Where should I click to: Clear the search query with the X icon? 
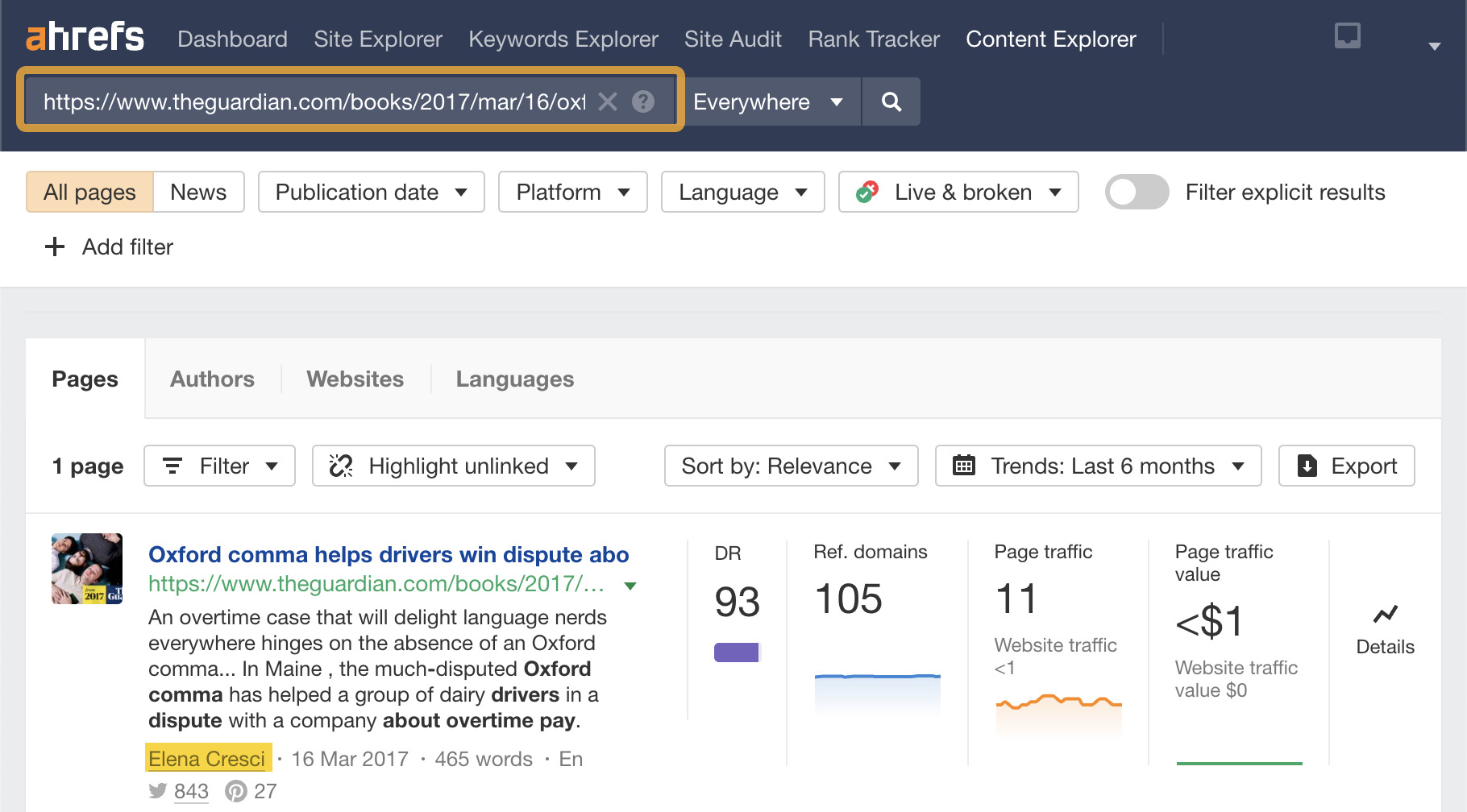tap(609, 101)
